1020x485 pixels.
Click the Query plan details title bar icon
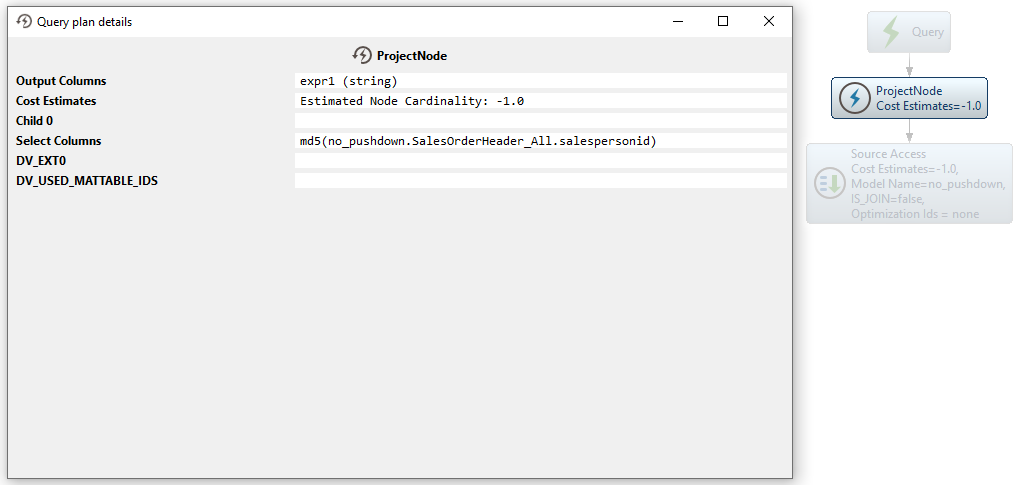pyautogui.click(x=25, y=21)
